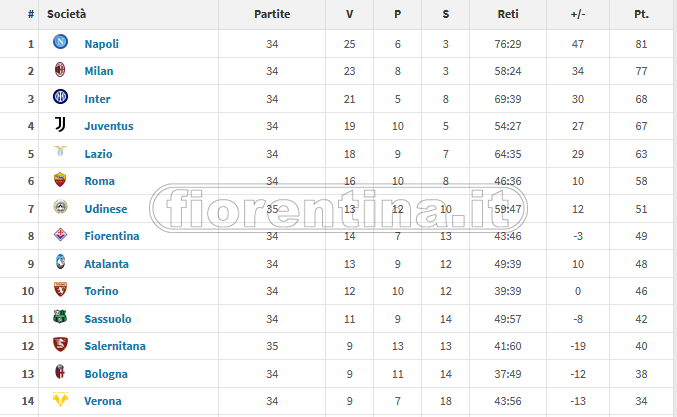Click the Partite column header

click(272, 15)
